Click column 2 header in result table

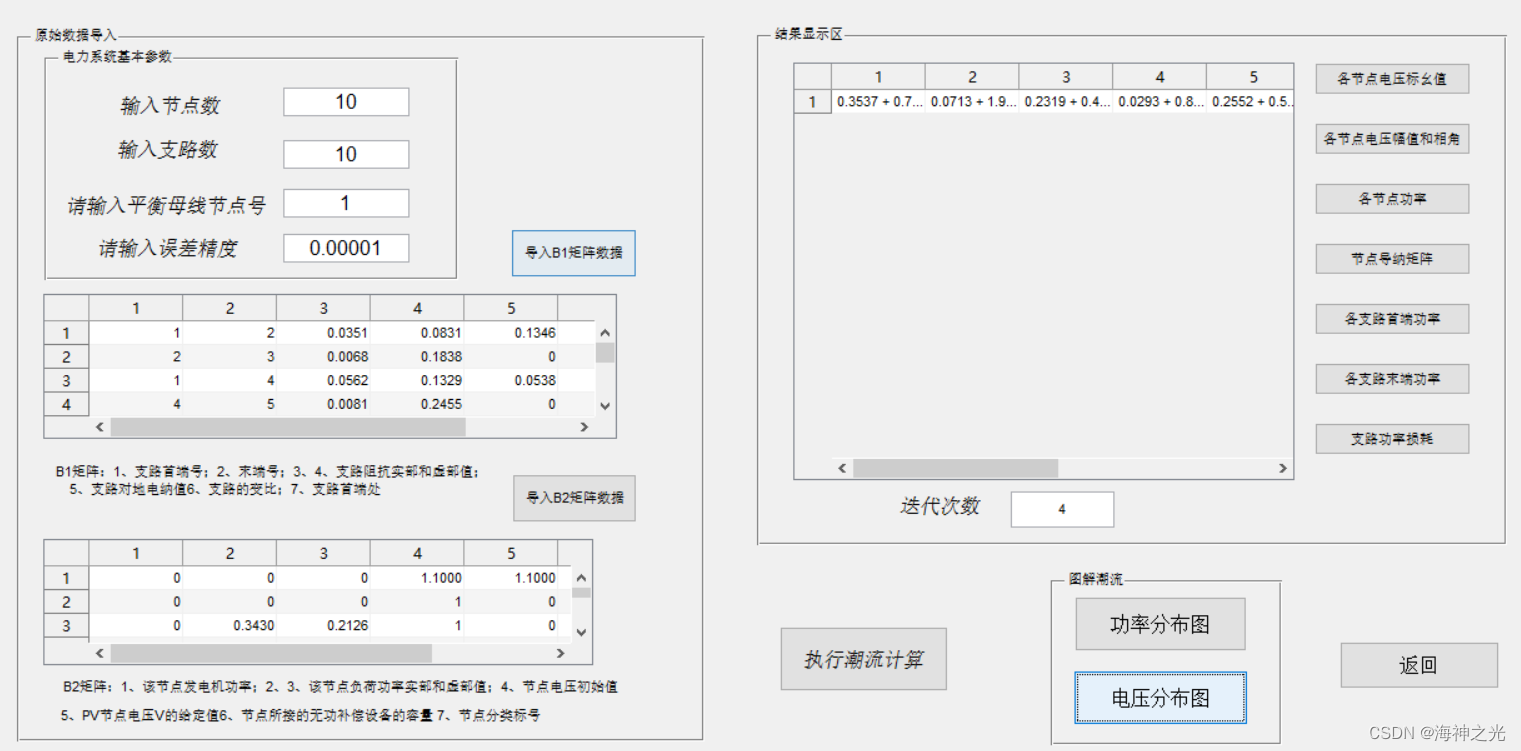972,77
